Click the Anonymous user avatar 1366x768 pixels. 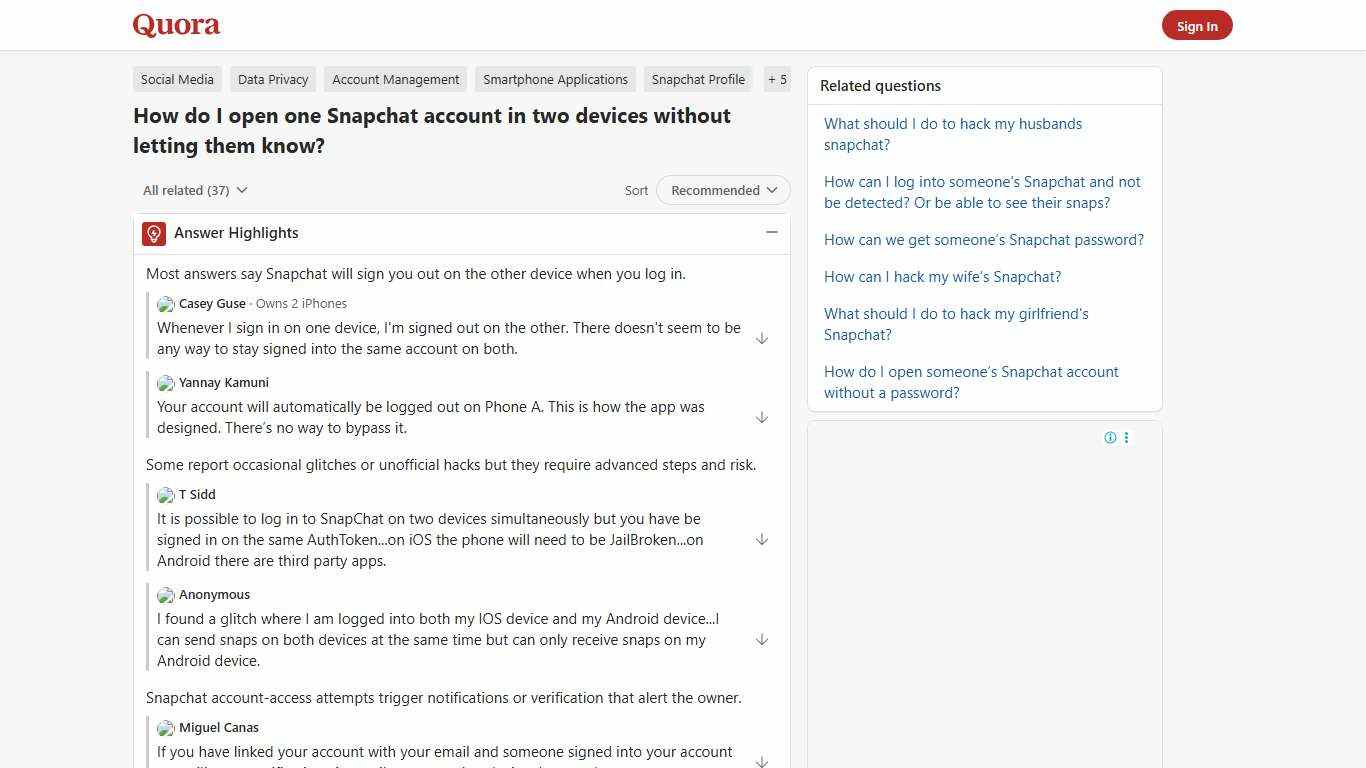[x=165, y=595]
